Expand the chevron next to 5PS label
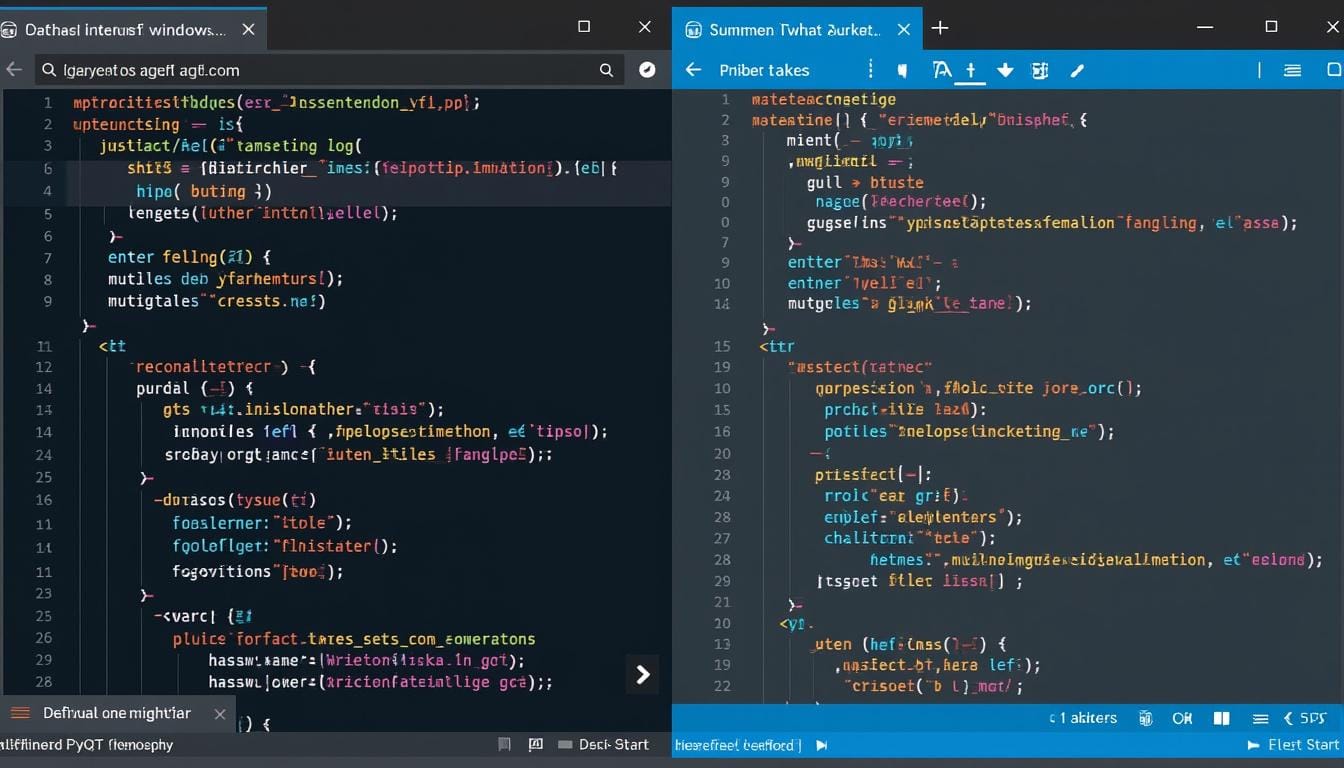 tap(1288, 718)
